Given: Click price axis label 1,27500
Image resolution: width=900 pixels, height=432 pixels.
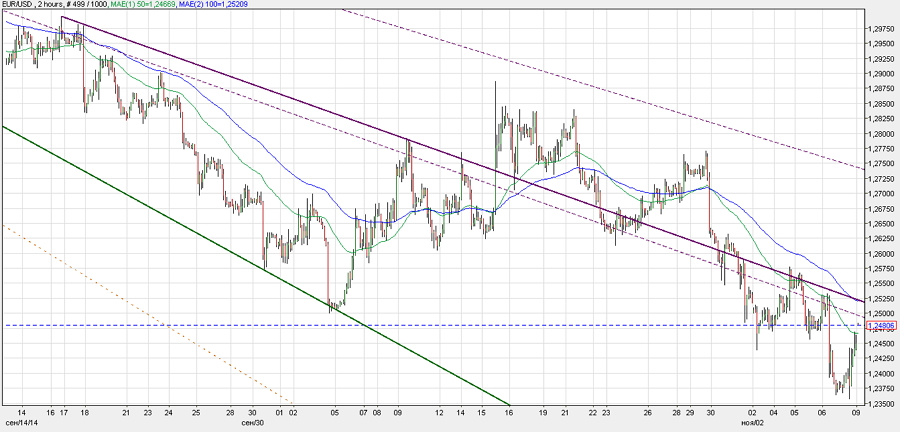Looking at the screenshot, I should point(883,164).
